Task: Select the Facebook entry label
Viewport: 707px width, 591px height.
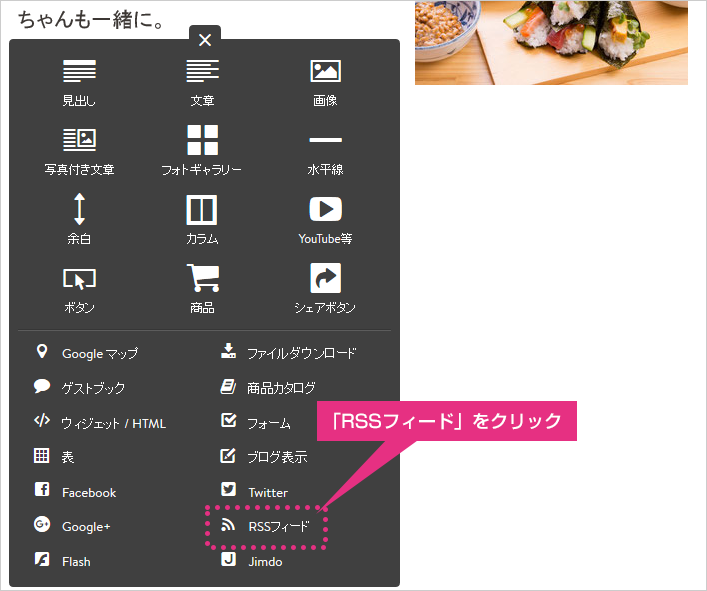Action: pyautogui.click(x=89, y=492)
